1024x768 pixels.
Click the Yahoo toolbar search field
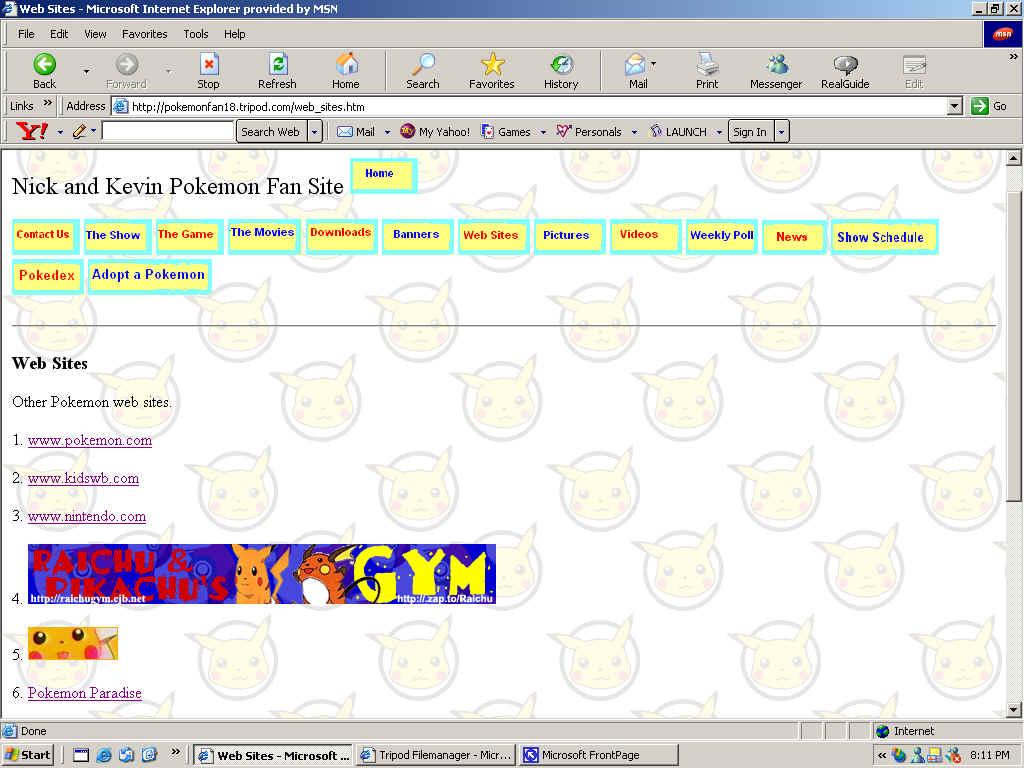click(168, 131)
